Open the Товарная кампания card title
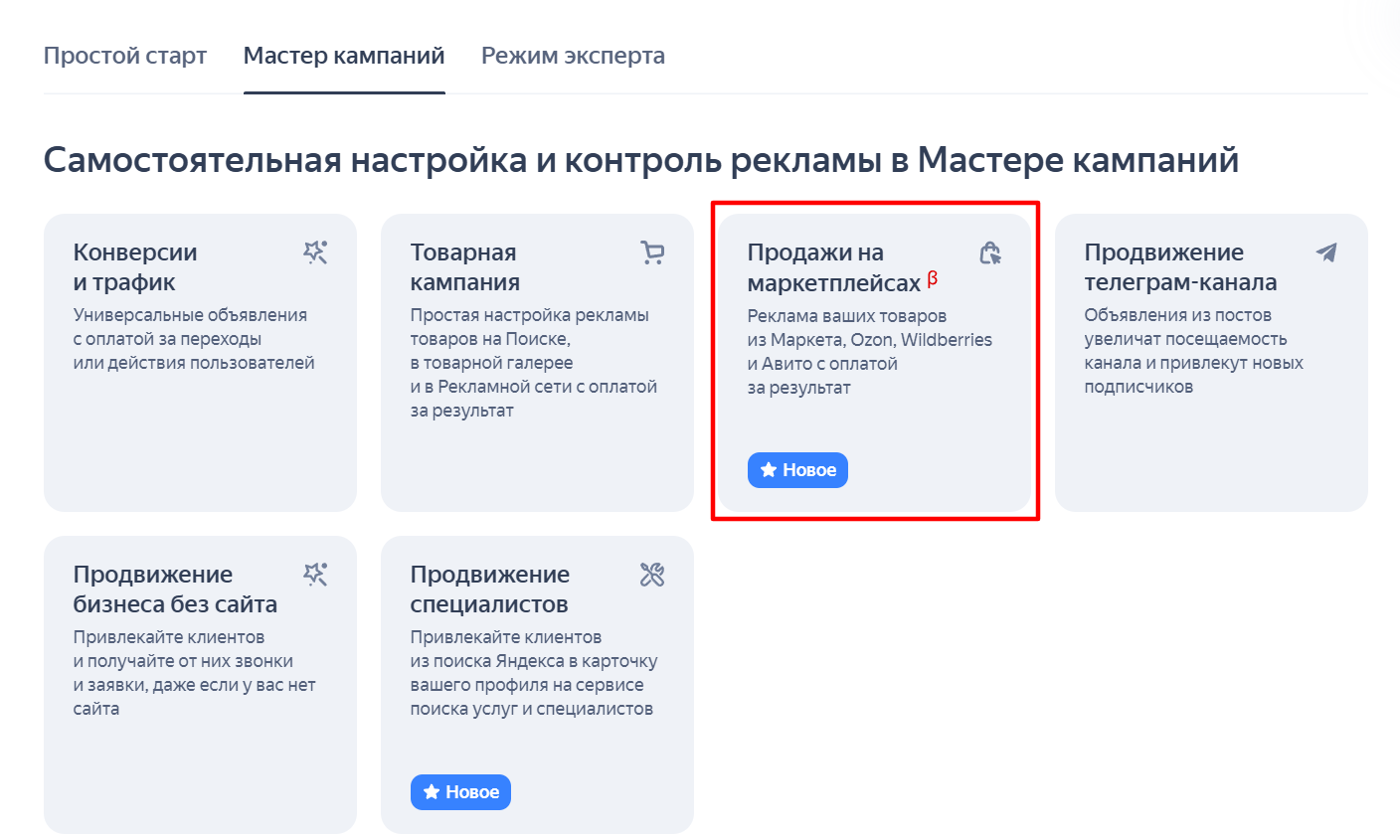 coord(465,267)
